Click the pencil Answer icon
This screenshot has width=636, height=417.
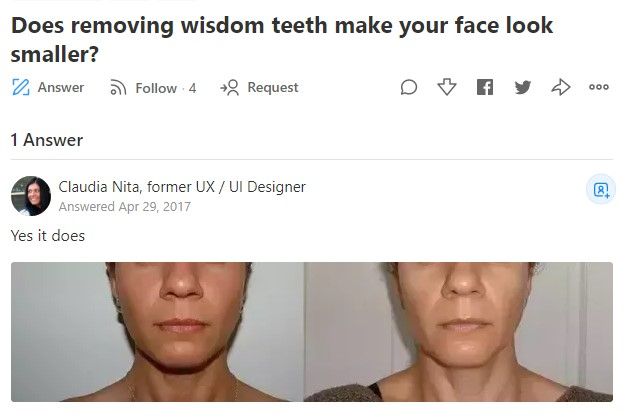point(22,88)
